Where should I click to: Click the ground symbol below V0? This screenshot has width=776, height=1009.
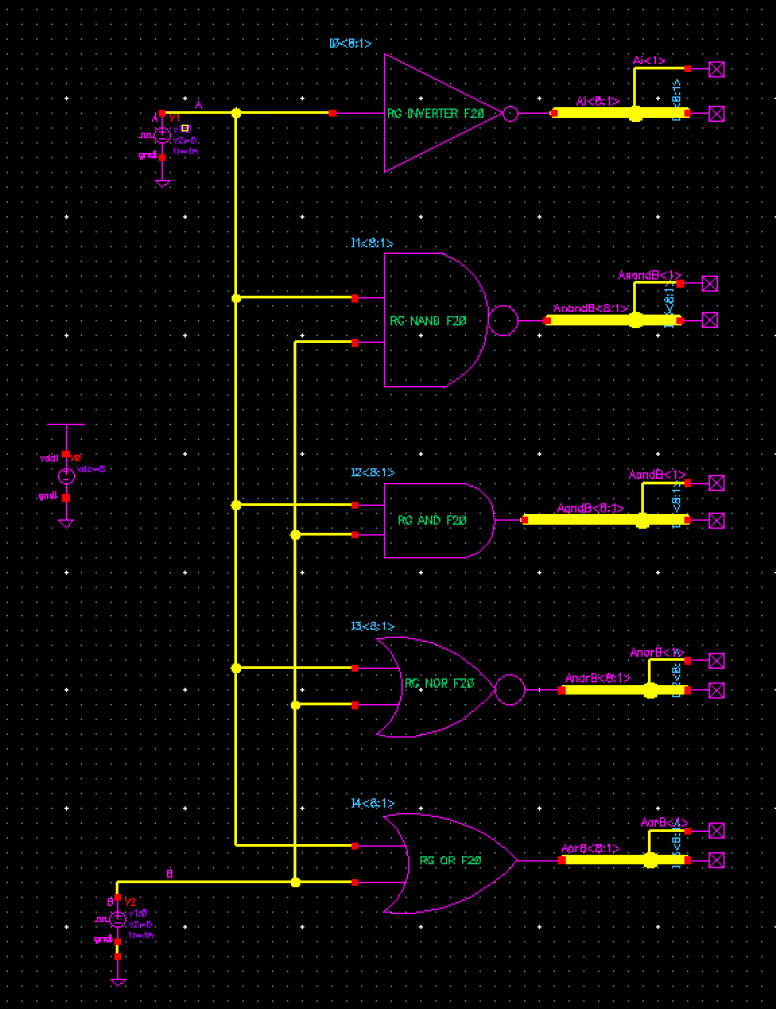click(66, 524)
